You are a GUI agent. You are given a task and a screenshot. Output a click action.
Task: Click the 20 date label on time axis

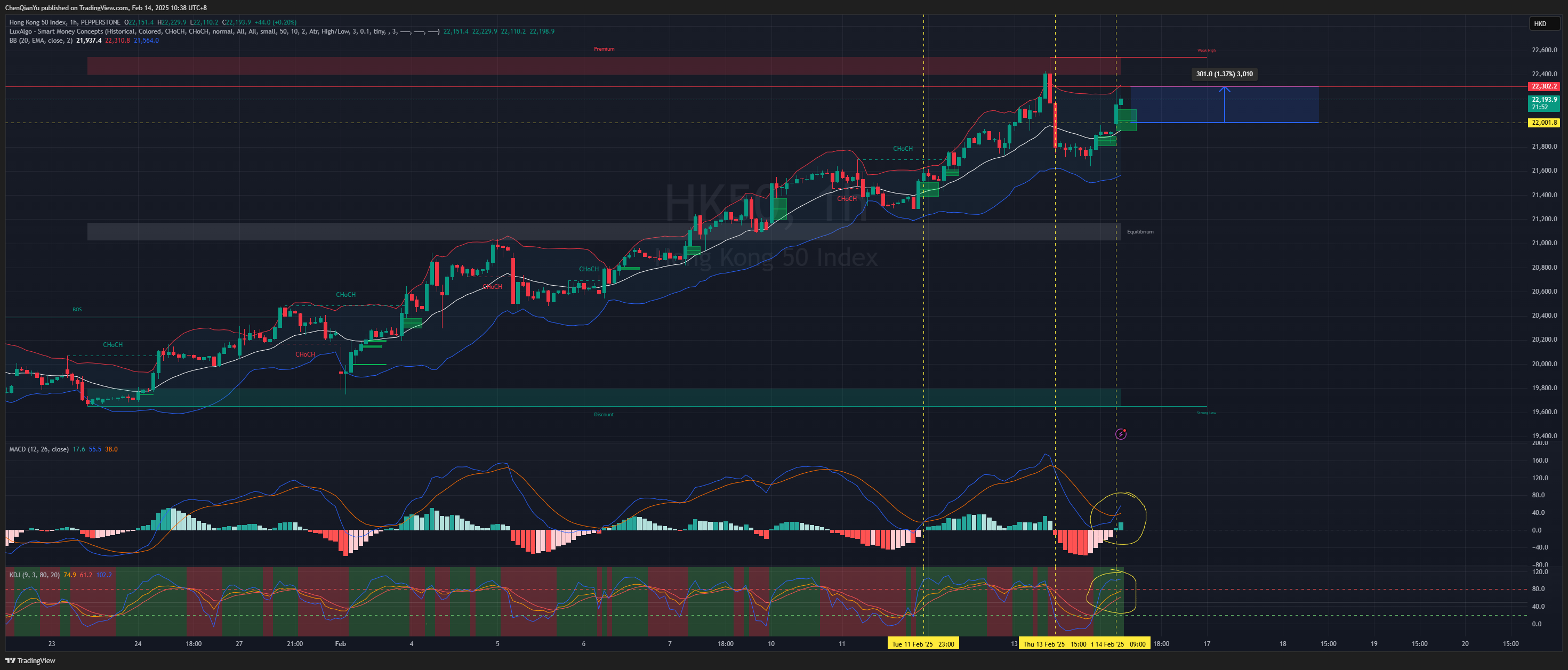[x=1465, y=643]
